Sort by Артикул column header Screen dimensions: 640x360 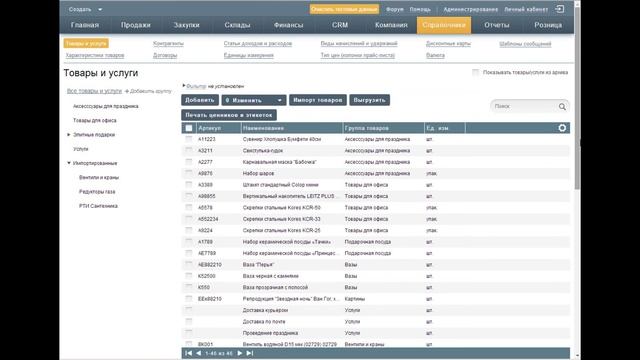(x=209, y=128)
